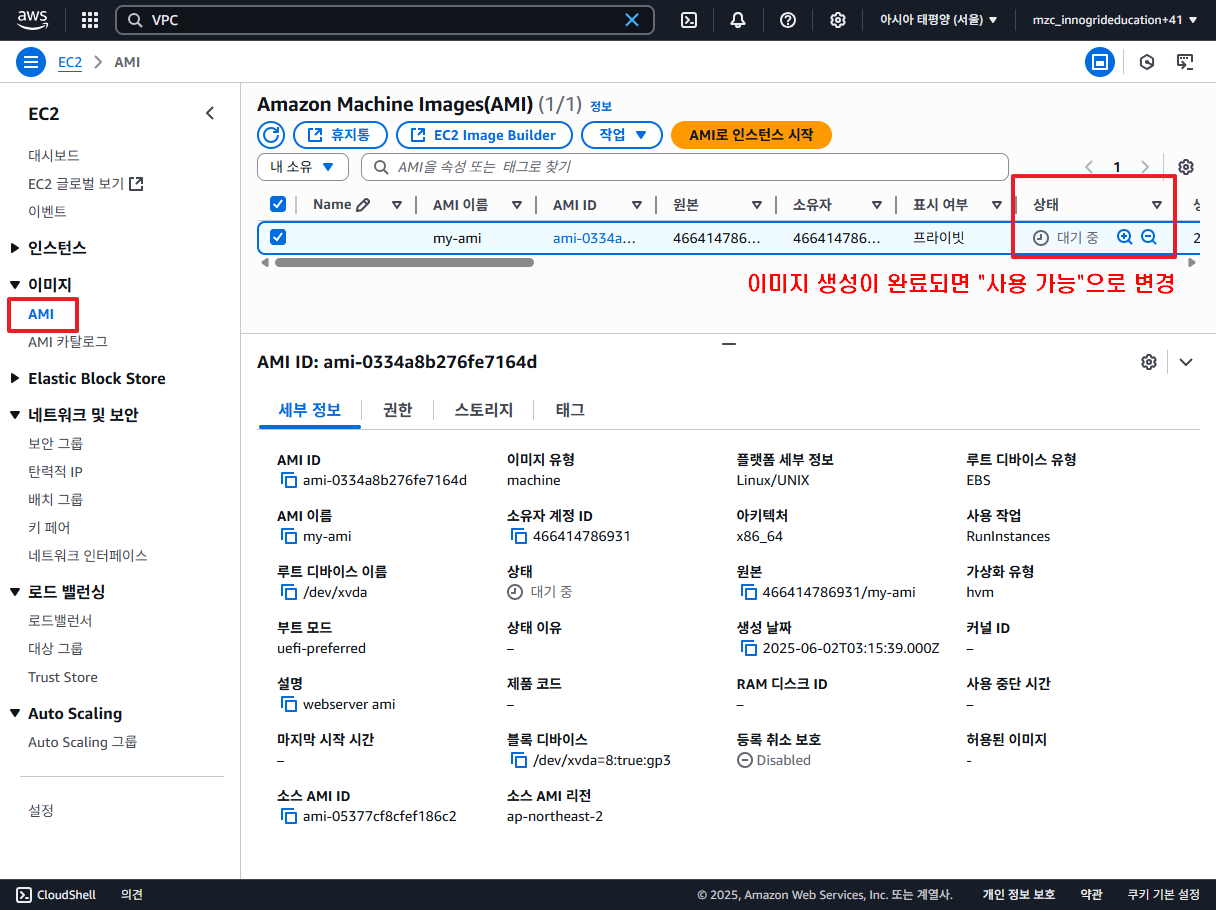
Task: Zoom out filter on status 대기 중
Action: click(x=1149, y=237)
